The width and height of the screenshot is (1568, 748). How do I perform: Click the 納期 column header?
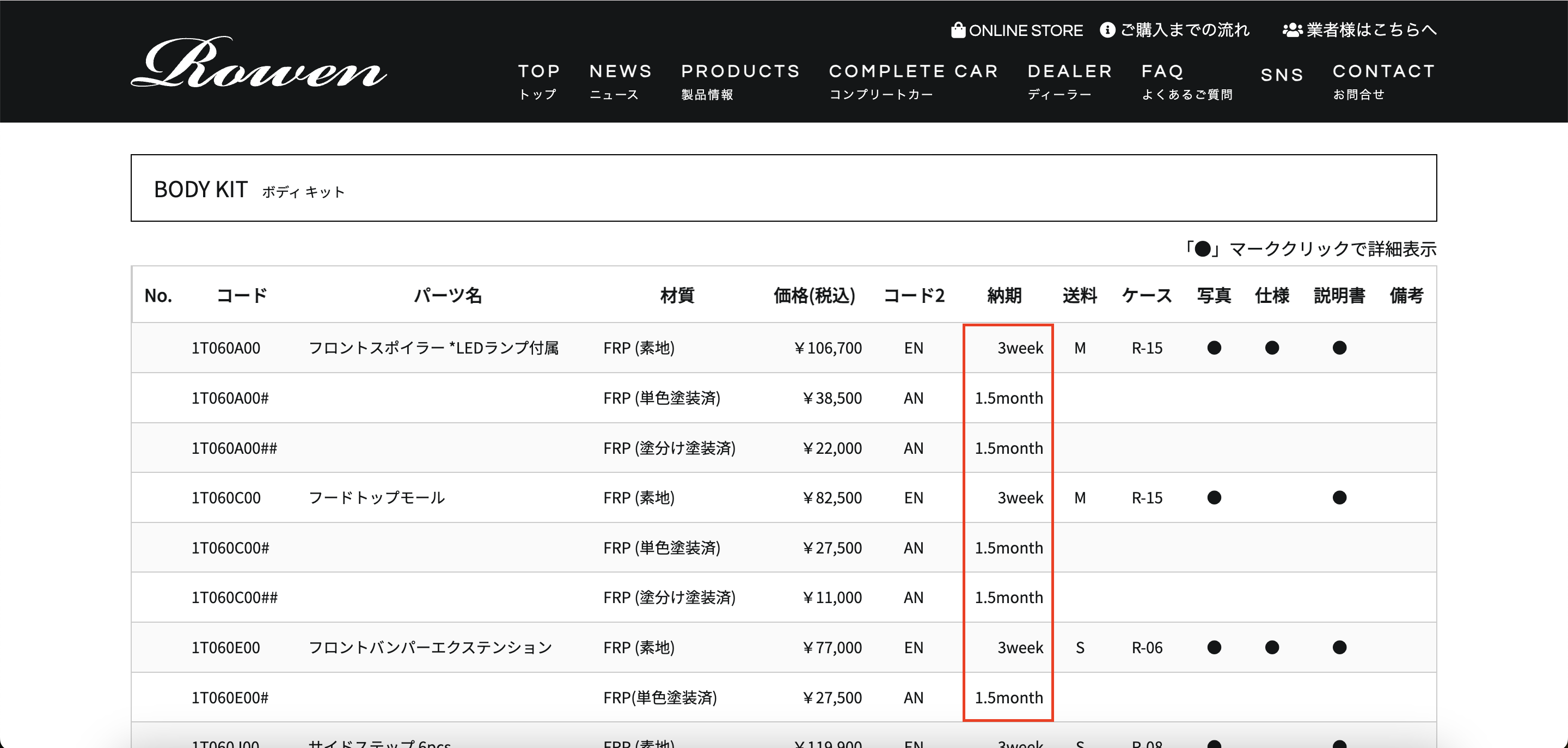1004,295
